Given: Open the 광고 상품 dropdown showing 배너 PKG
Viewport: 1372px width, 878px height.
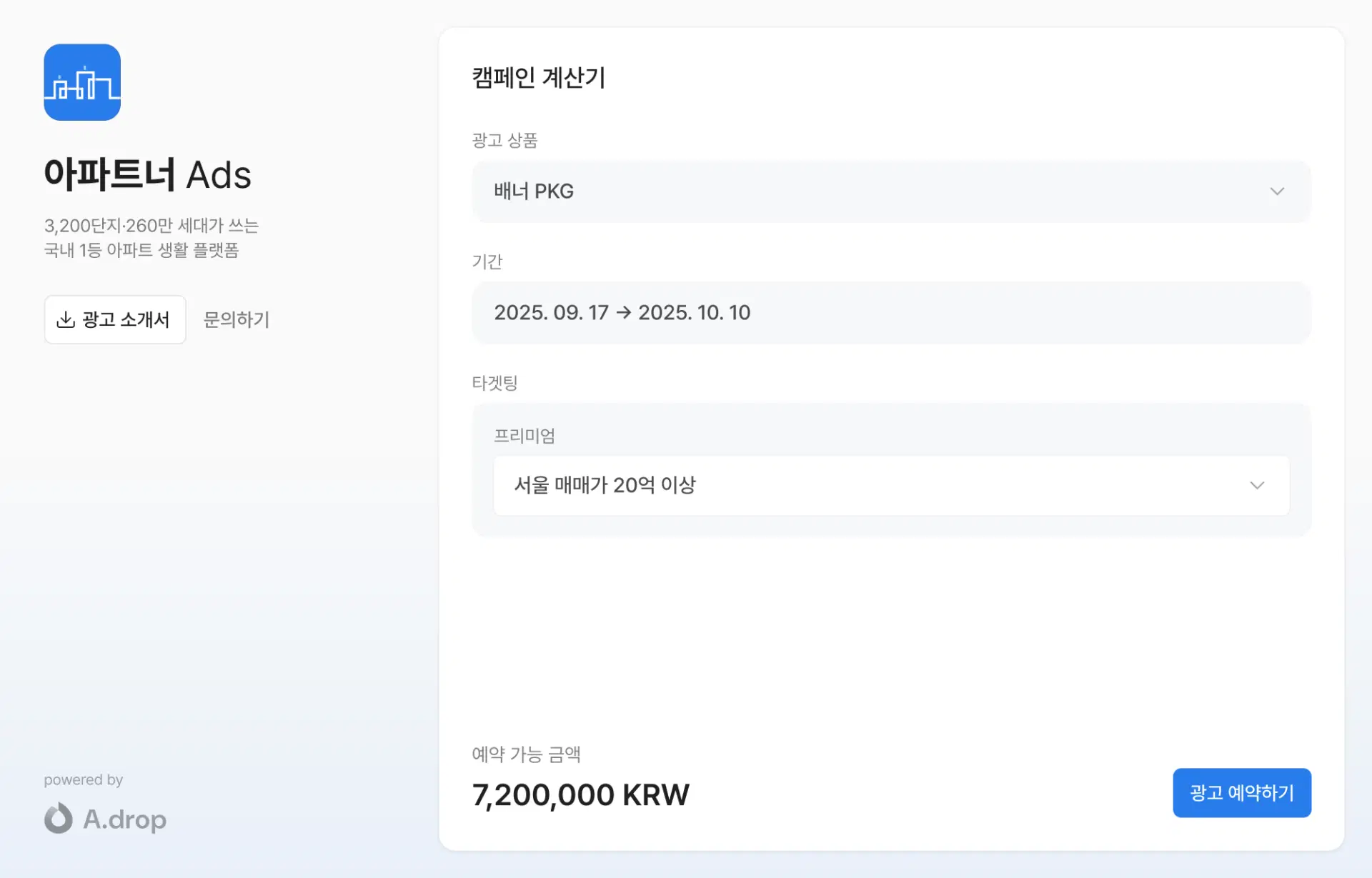Looking at the screenshot, I should (890, 191).
